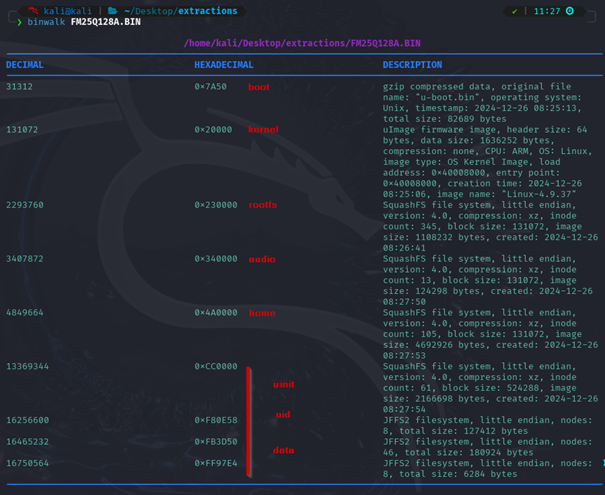Click the HEXADECIMAL column header
Screen dimensions: 605x495
(223, 65)
